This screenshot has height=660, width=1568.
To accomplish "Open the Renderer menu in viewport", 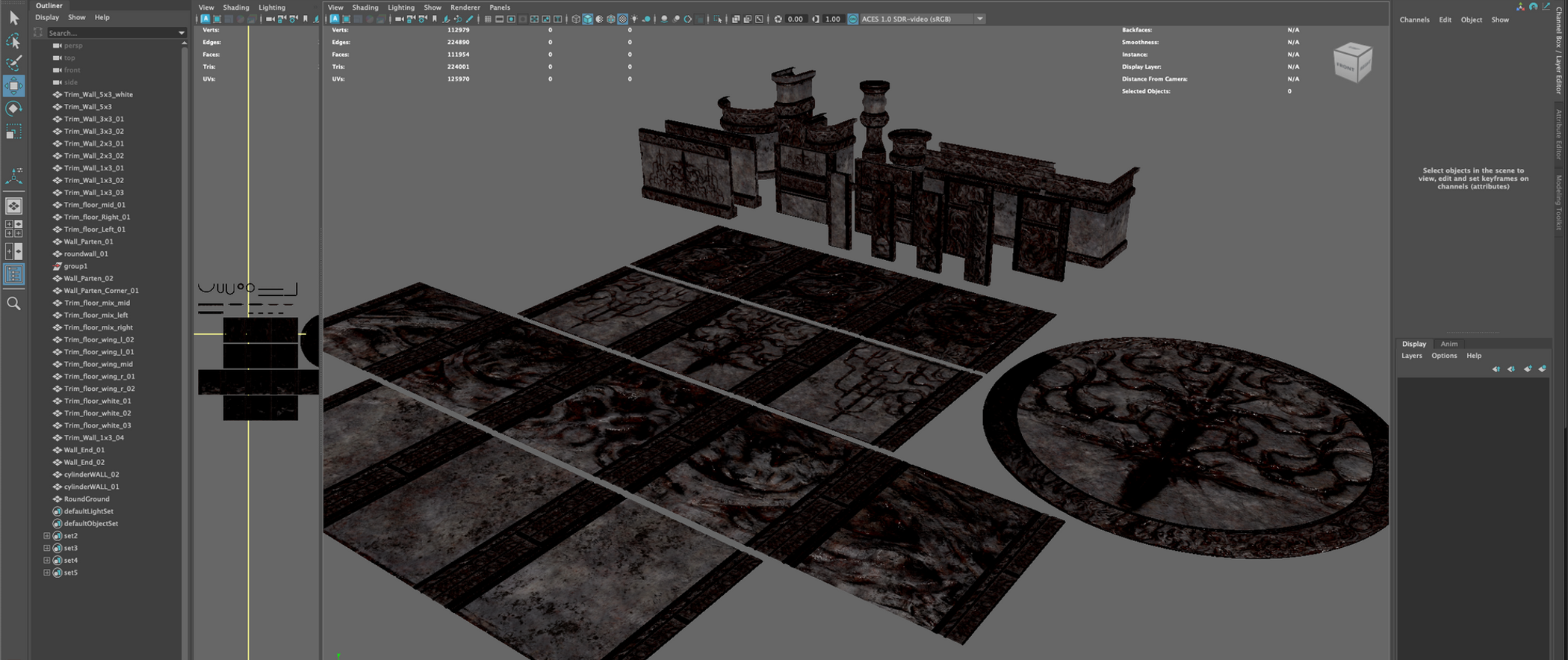I will [x=465, y=7].
